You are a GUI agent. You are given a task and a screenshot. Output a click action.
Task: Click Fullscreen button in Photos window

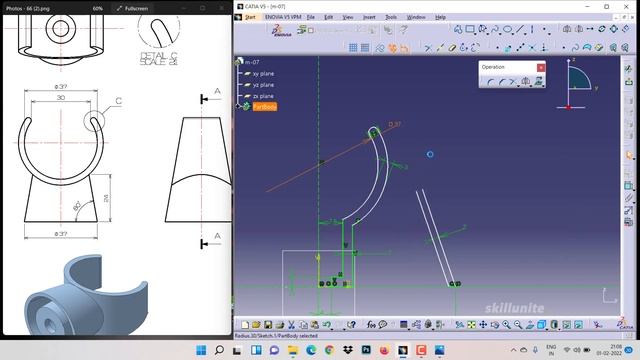coord(132,8)
